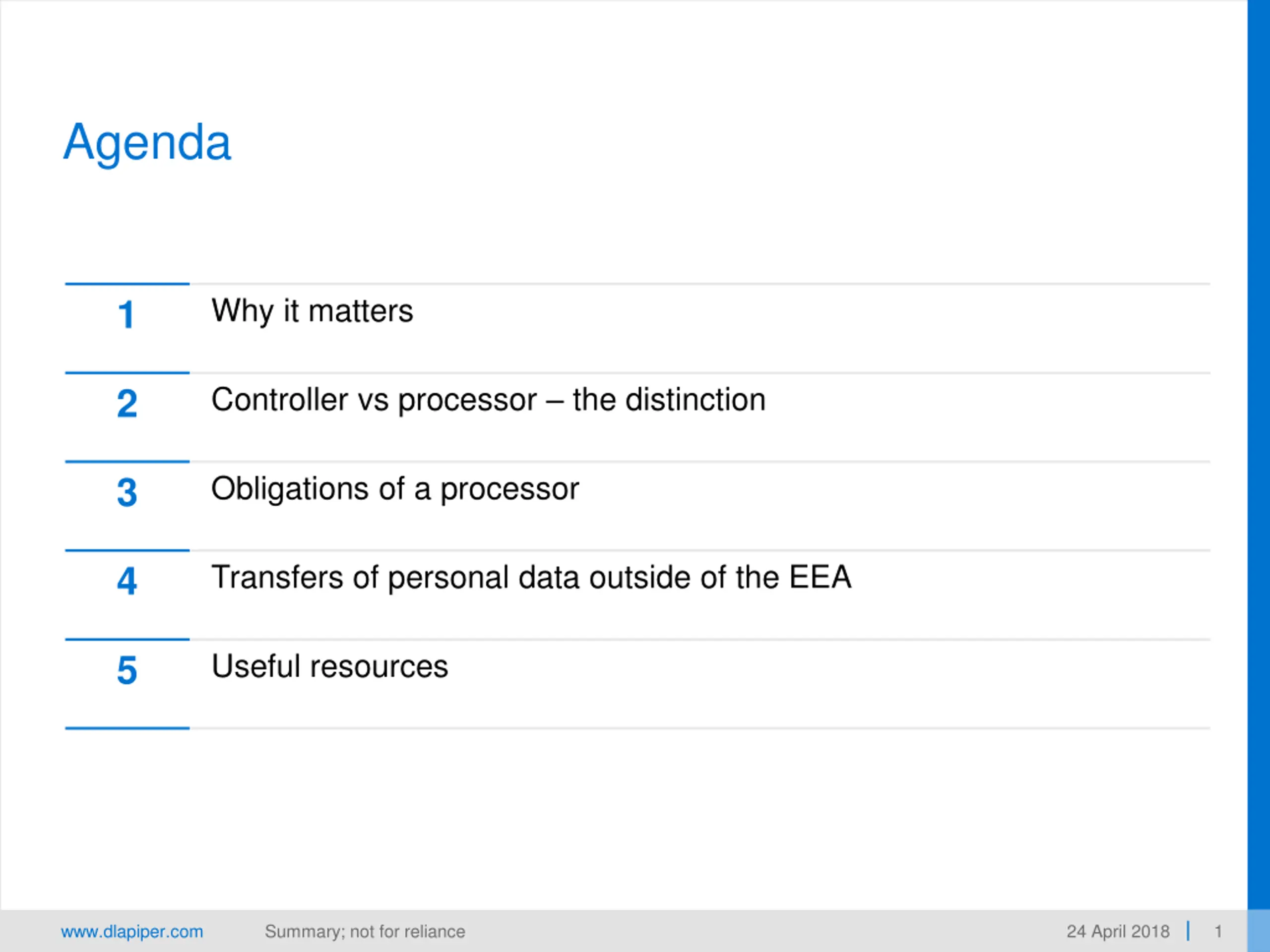
Task: Click the blue divider beside the page number
Action: (x=1189, y=931)
